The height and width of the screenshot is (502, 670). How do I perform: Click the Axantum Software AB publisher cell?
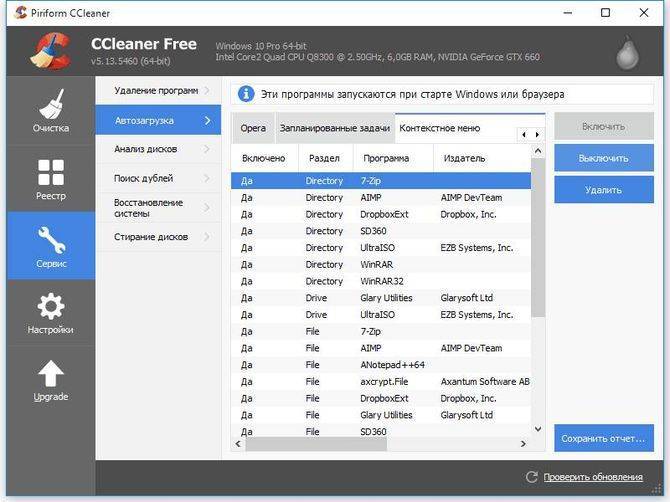(x=485, y=382)
